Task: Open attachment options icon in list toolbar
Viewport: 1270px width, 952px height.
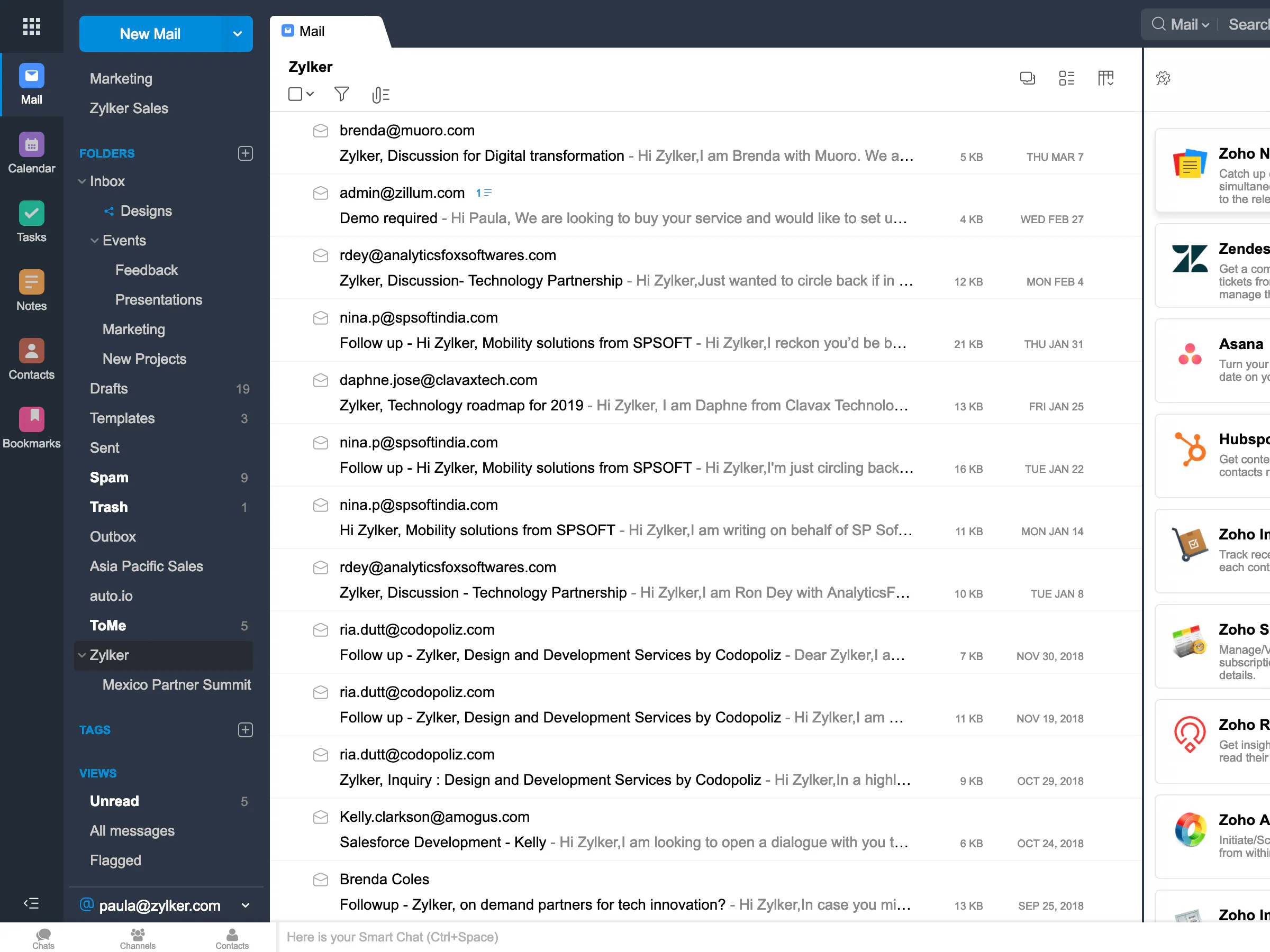Action: coord(380,95)
